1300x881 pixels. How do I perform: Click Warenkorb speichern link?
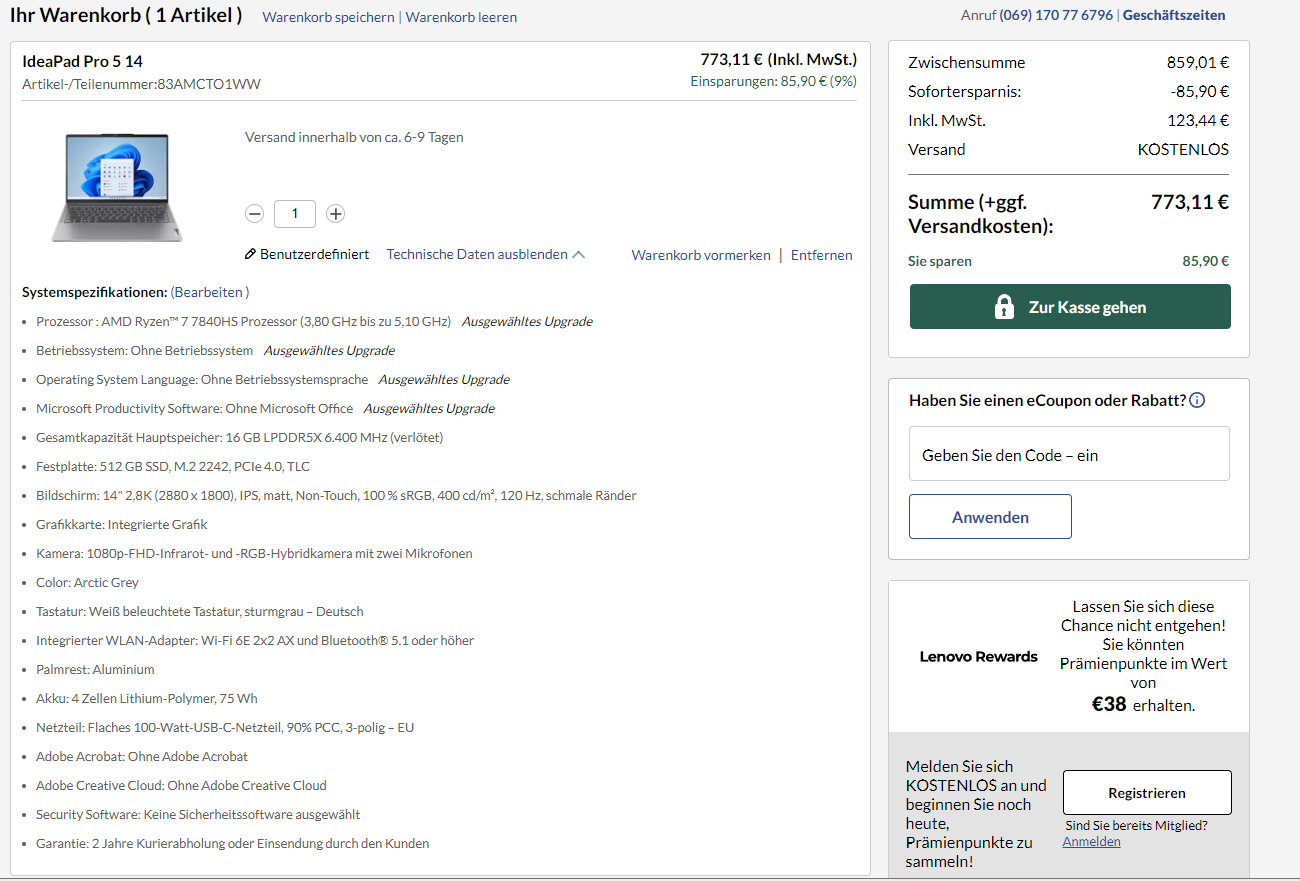point(328,17)
